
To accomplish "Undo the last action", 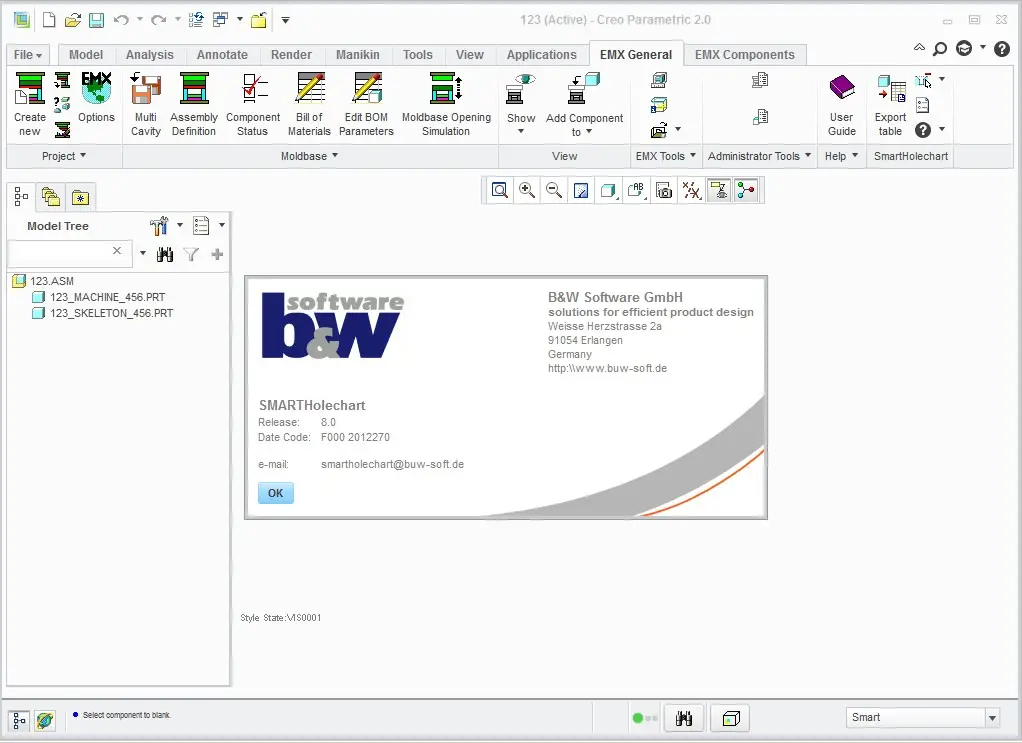I will click(121, 20).
